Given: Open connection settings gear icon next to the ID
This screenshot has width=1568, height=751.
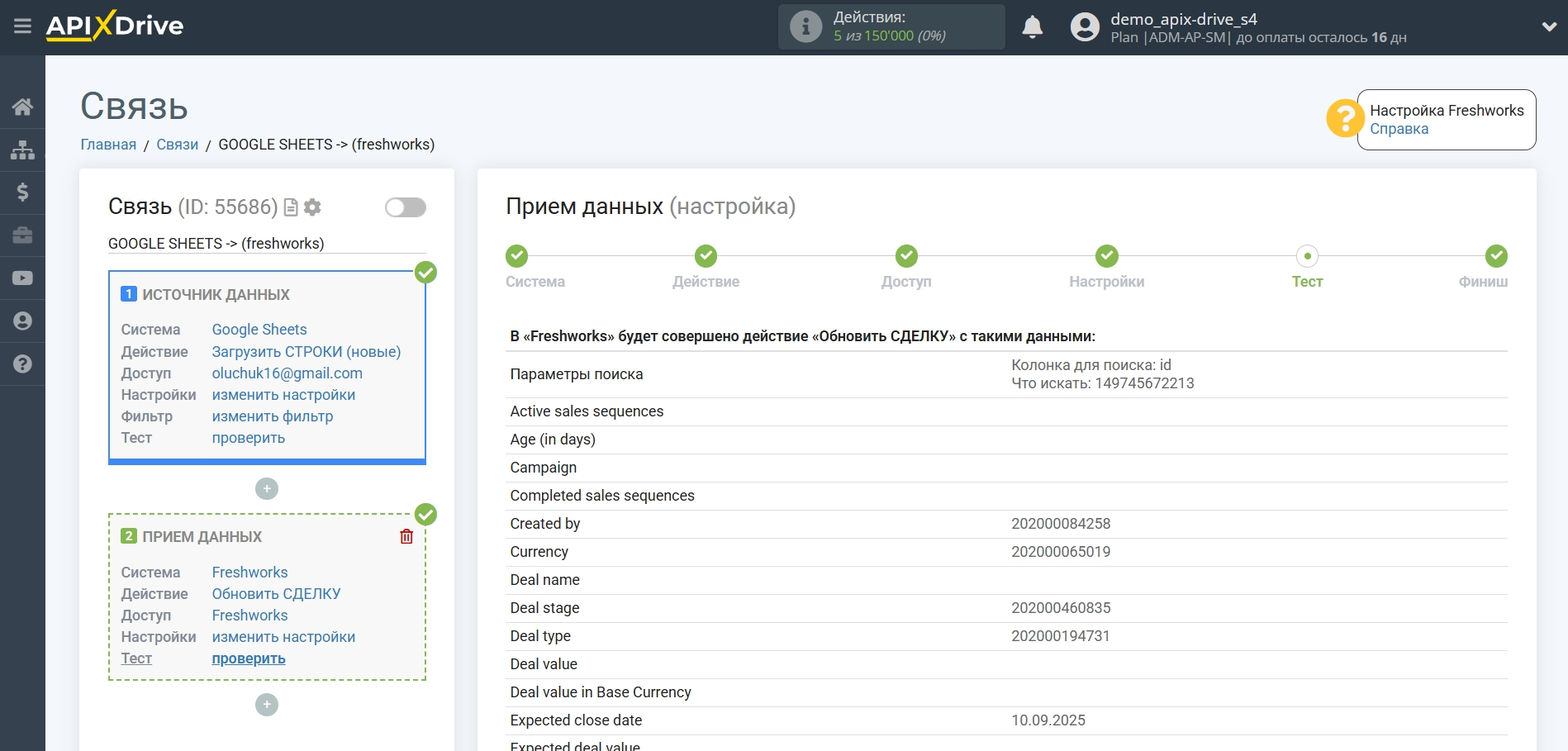Looking at the screenshot, I should click(312, 207).
